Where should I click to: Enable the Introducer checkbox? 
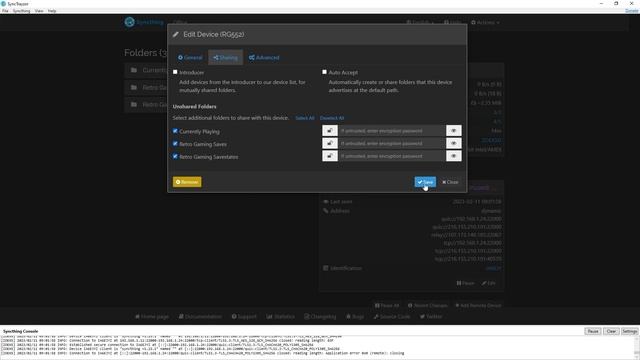tap(175, 72)
